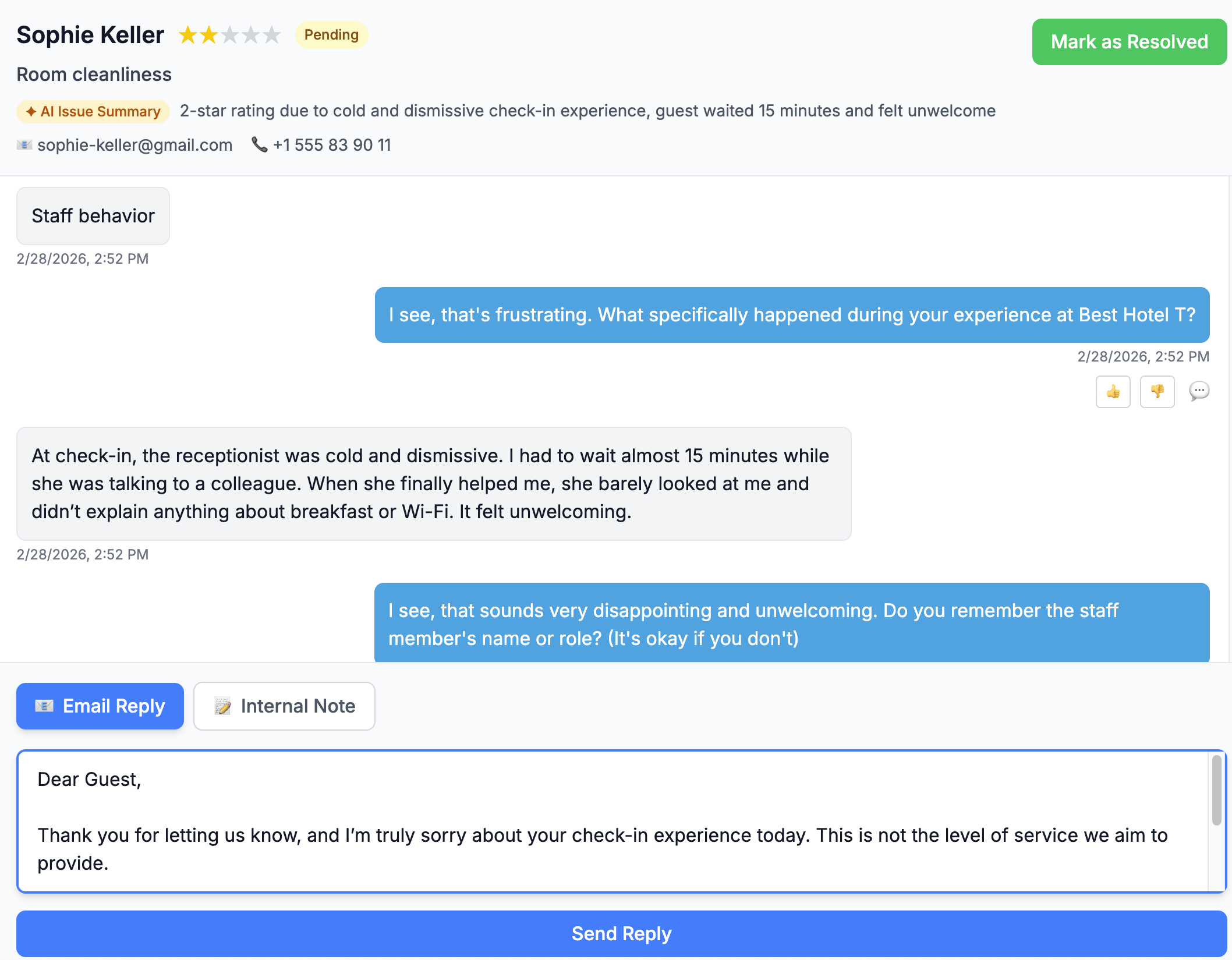Switch to the Internal Note tab
Screen dimensions: 1232x960
[x=284, y=706]
